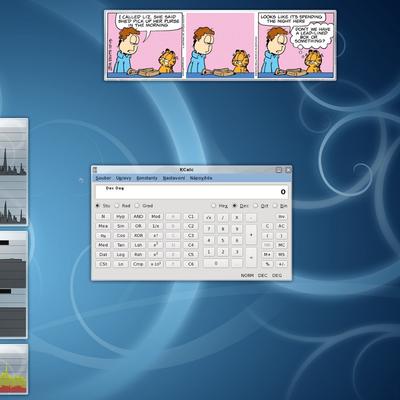Click the Rsh right shift button
Image resolution: width=400 pixels, height=400 pixels.
coord(138,254)
